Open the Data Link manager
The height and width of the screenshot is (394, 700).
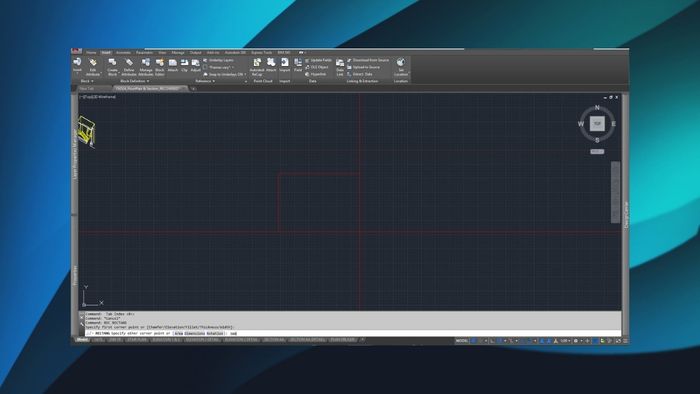[340, 66]
